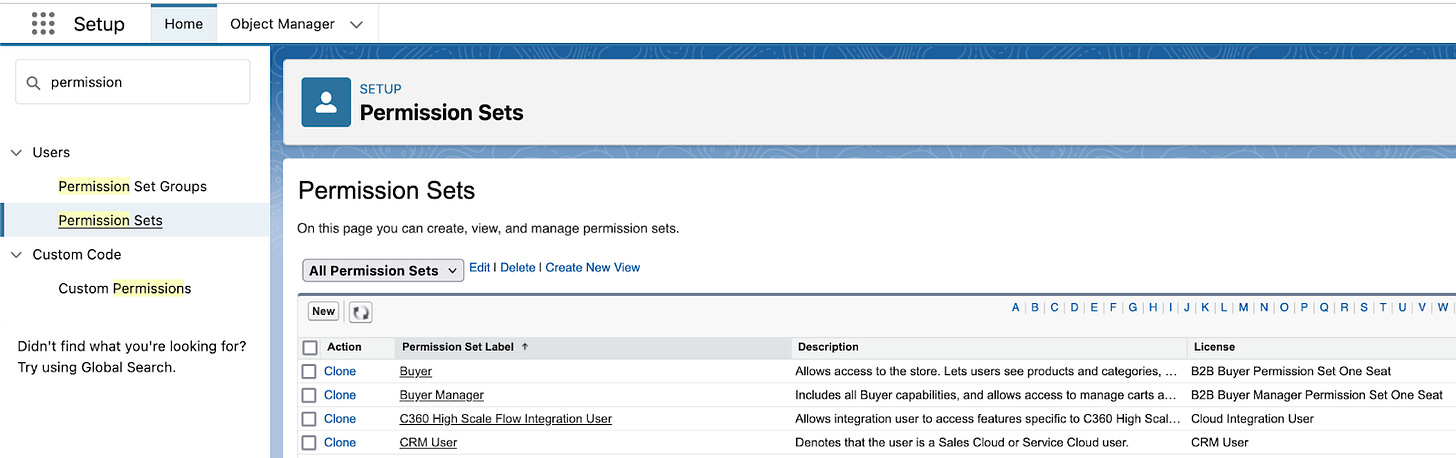Switch to the Home tab
1456x458 pixels.
184,24
